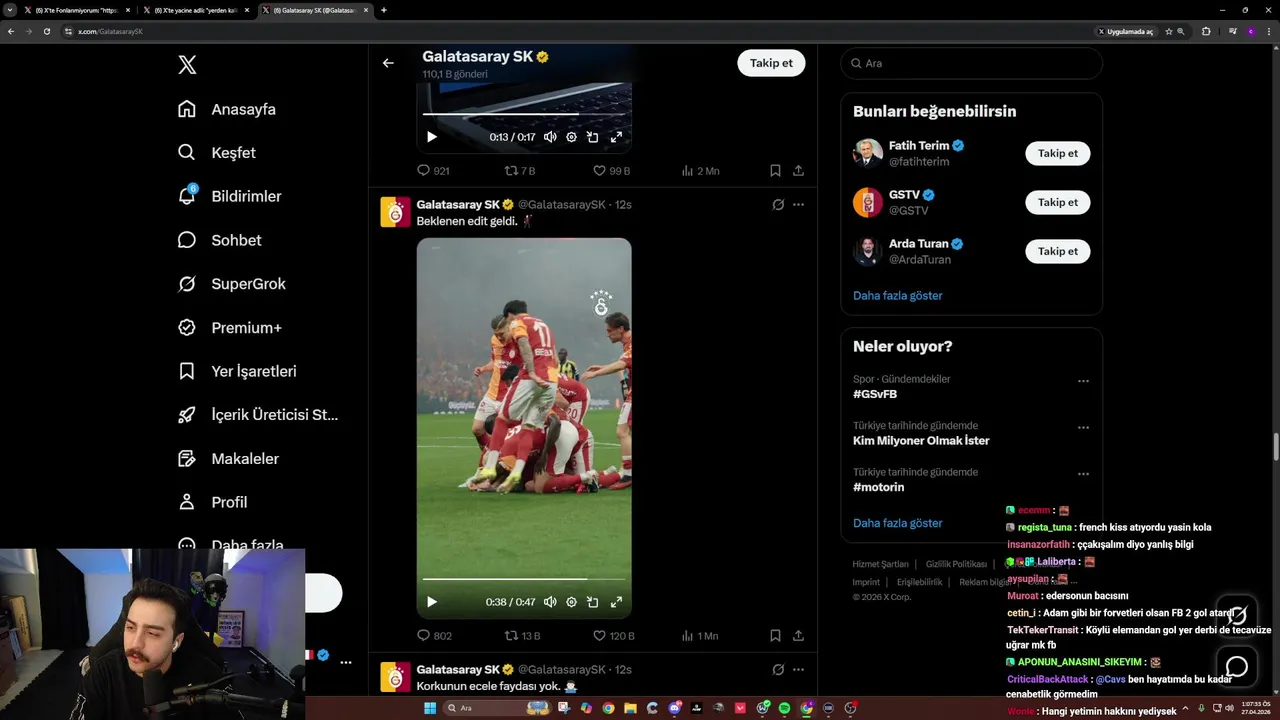
Task: Open SuperGrok in the sidebar
Action: (x=231, y=284)
